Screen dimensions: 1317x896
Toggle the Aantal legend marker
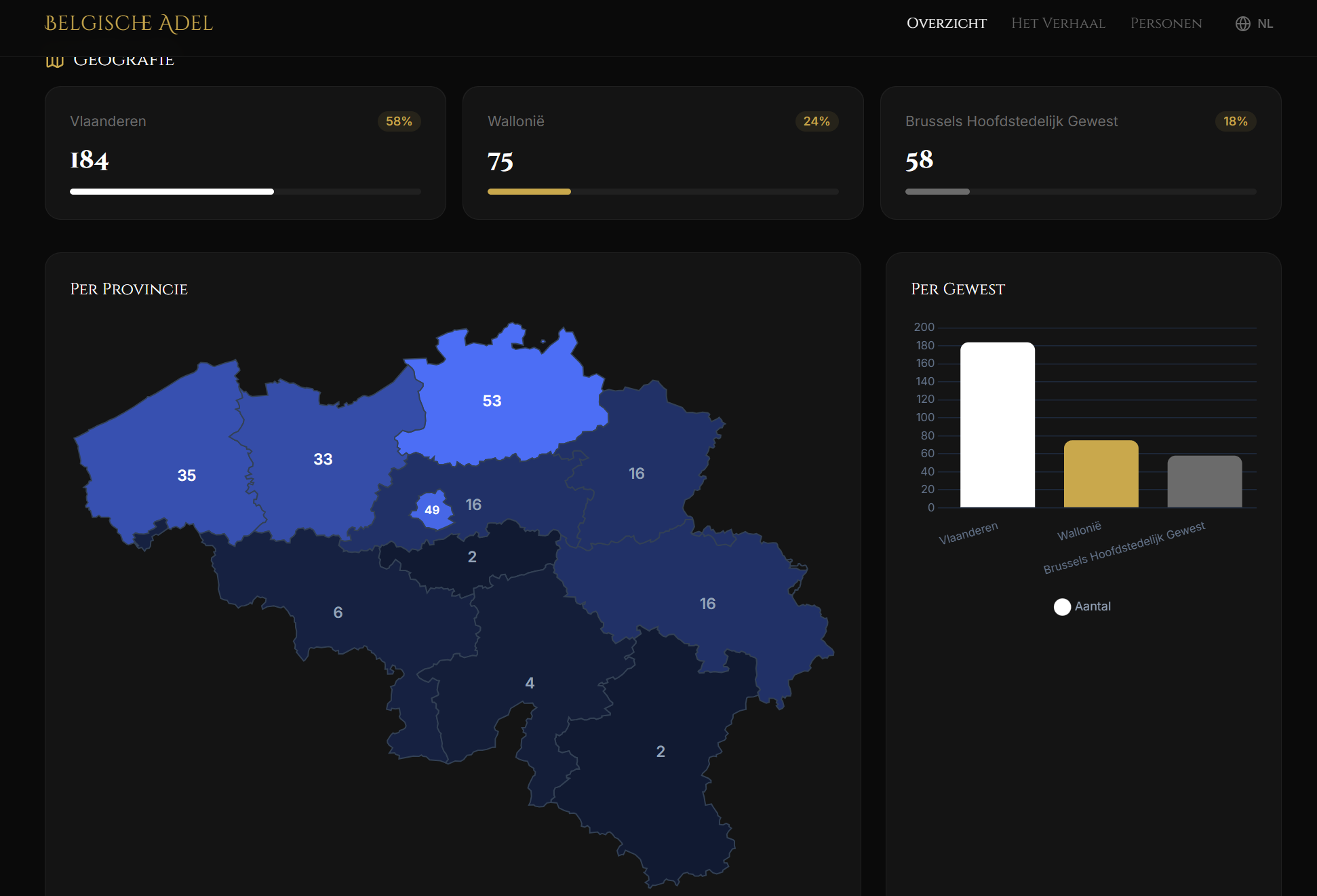tap(1062, 606)
